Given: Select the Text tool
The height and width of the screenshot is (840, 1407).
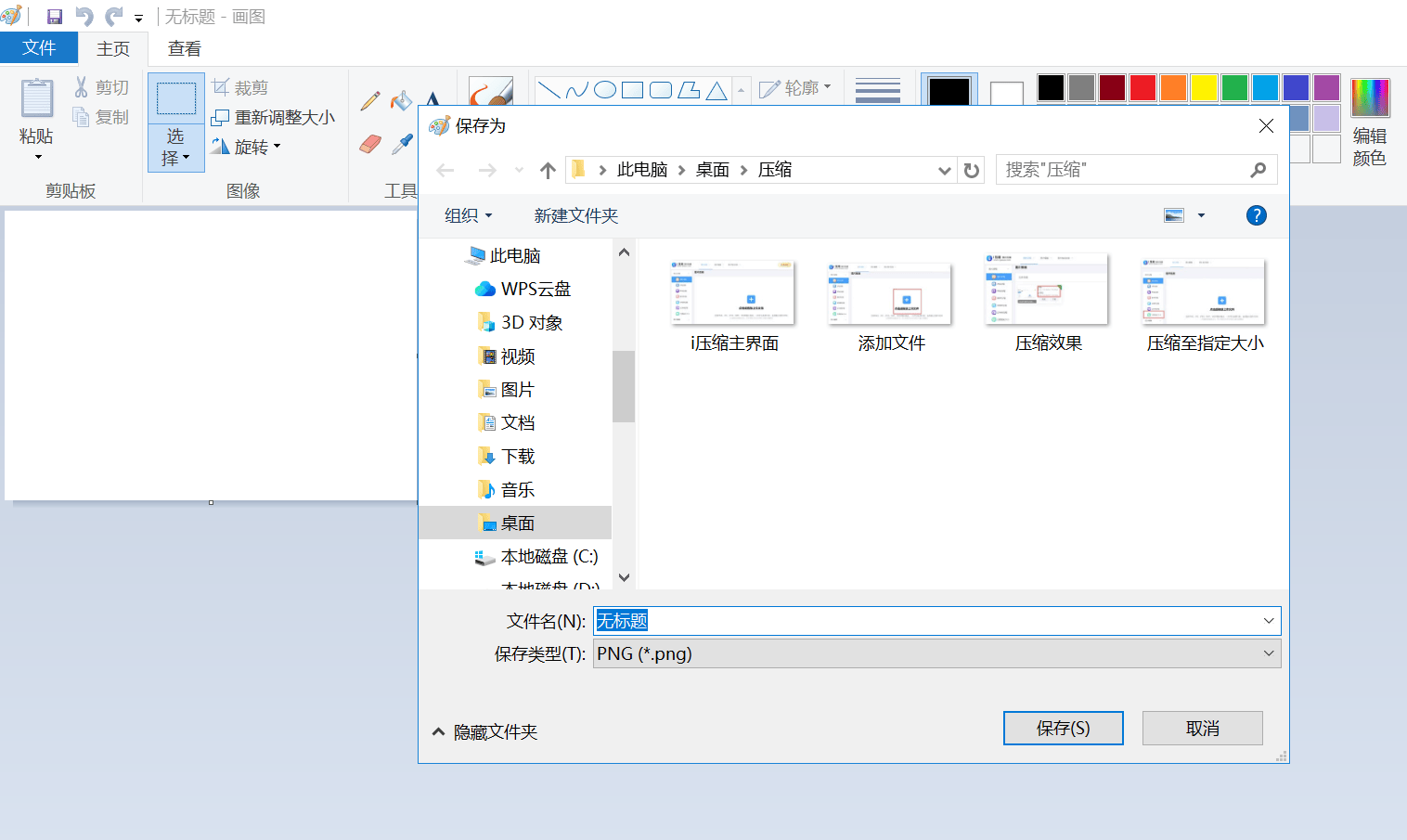Looking at the screenshot, I should [433, 99].
